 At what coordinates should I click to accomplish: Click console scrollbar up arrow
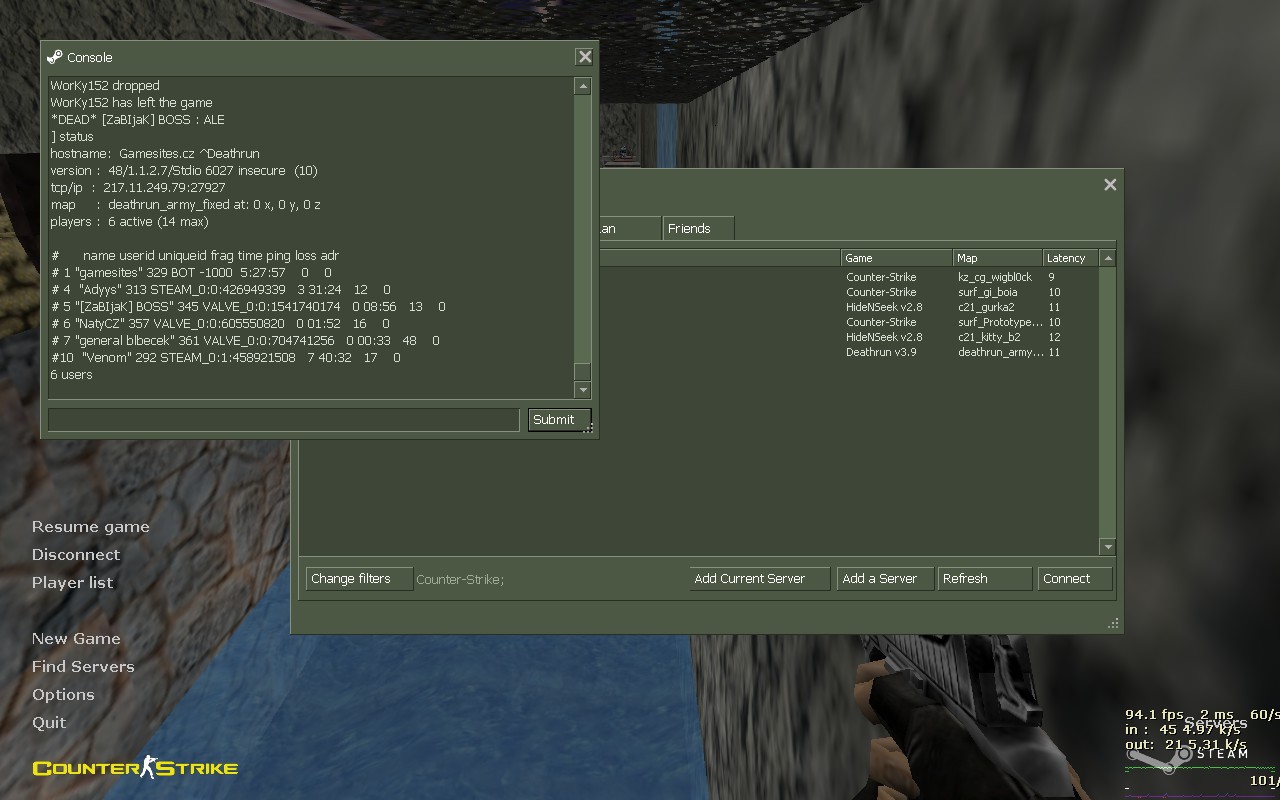583,87
